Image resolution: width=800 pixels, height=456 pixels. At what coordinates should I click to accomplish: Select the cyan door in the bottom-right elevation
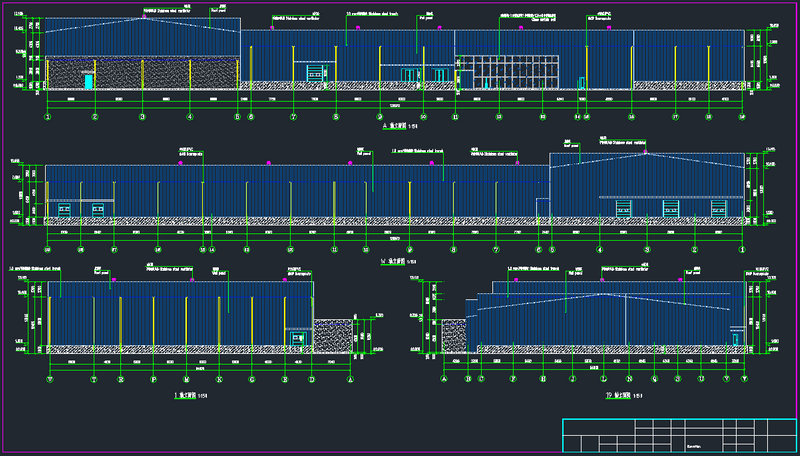(735, 339)
